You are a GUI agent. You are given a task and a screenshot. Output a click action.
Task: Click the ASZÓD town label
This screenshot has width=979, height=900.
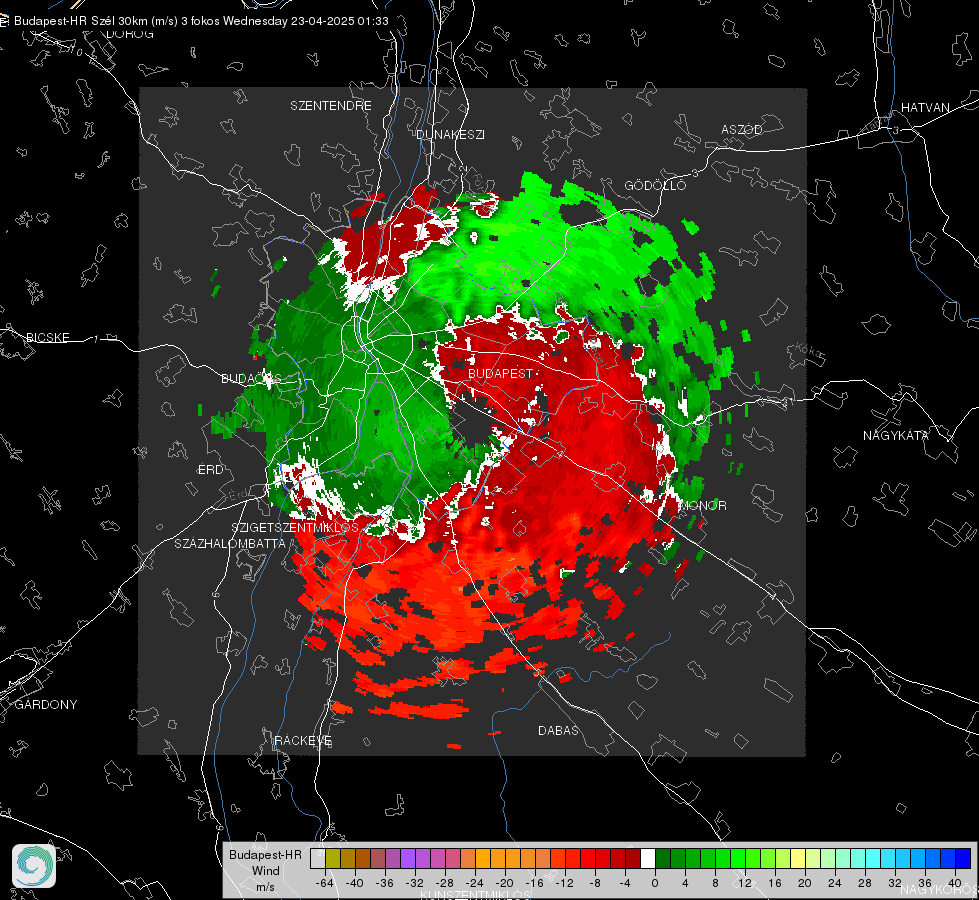[x=742, y=129]
